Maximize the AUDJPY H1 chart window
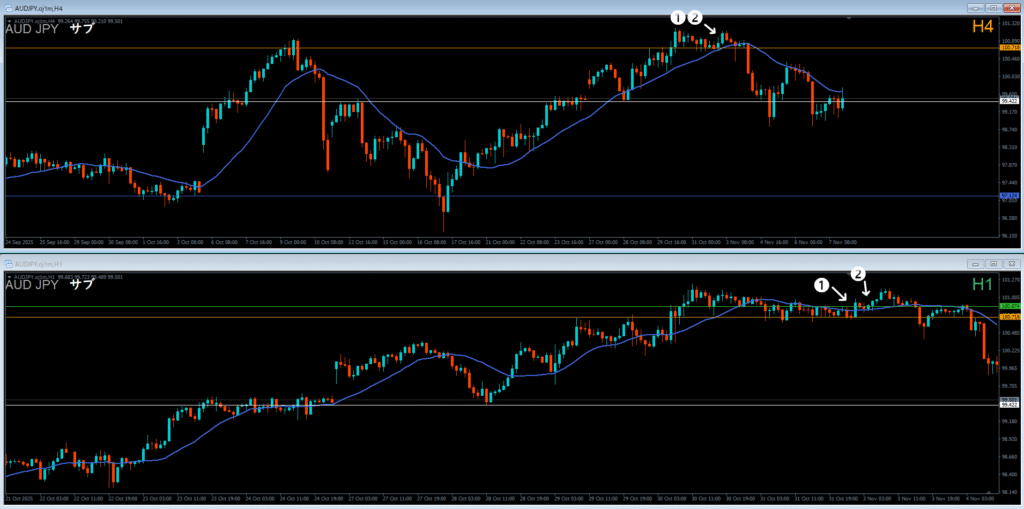Image resolution: width=1024 pixels, height=509 pixels. pos(993,264)
